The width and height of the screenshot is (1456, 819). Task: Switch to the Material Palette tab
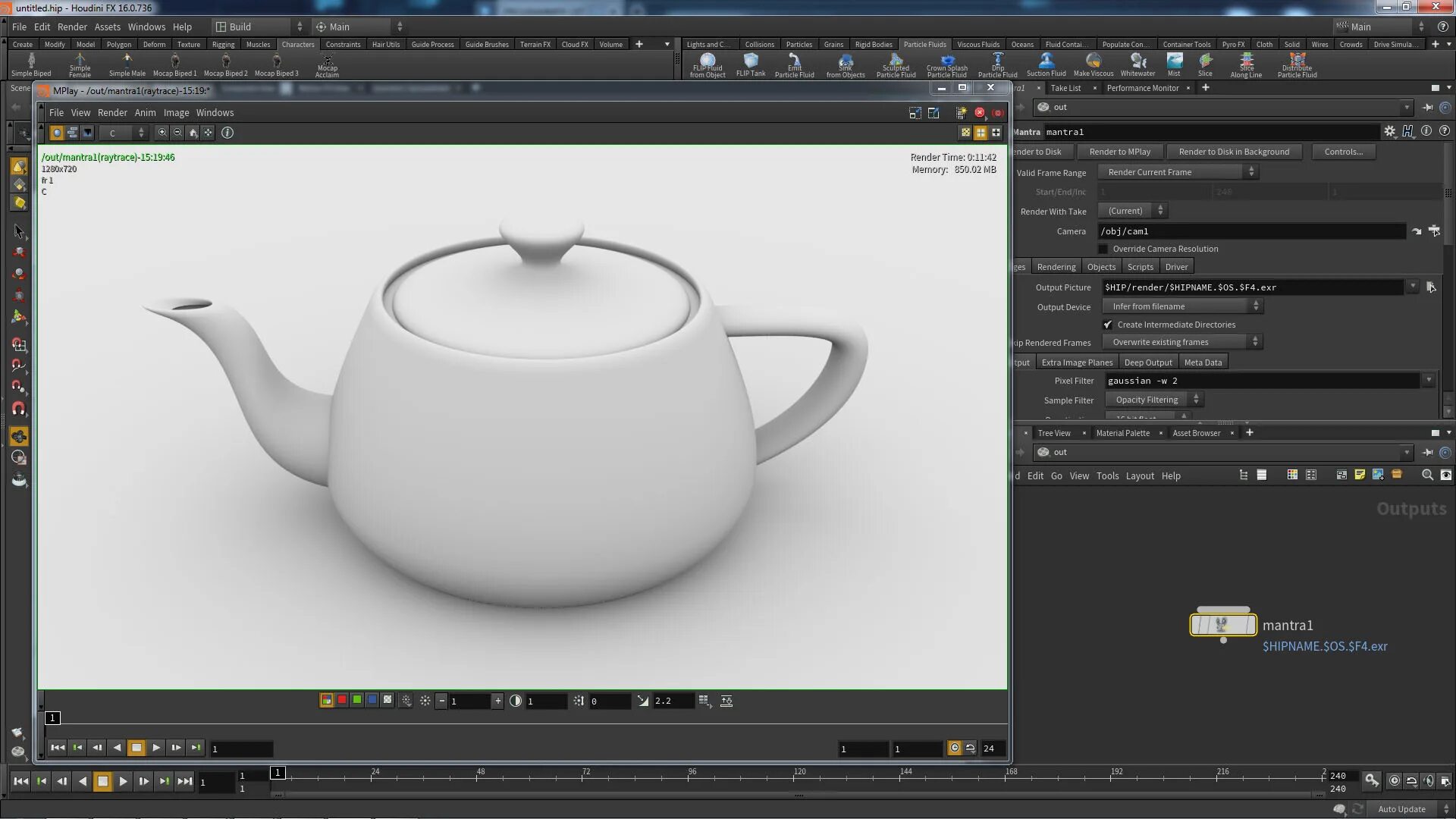tap(1122, 433)
